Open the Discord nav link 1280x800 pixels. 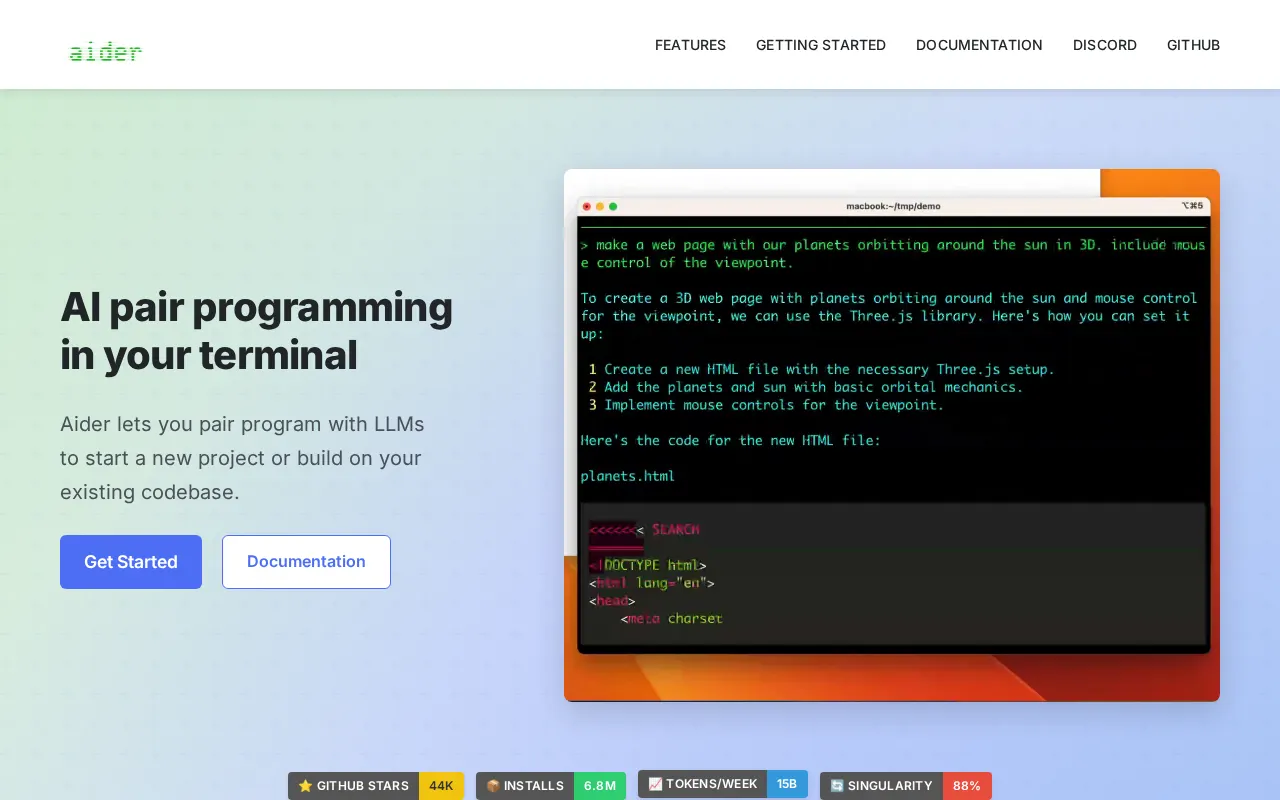[x=1105, y=45]
